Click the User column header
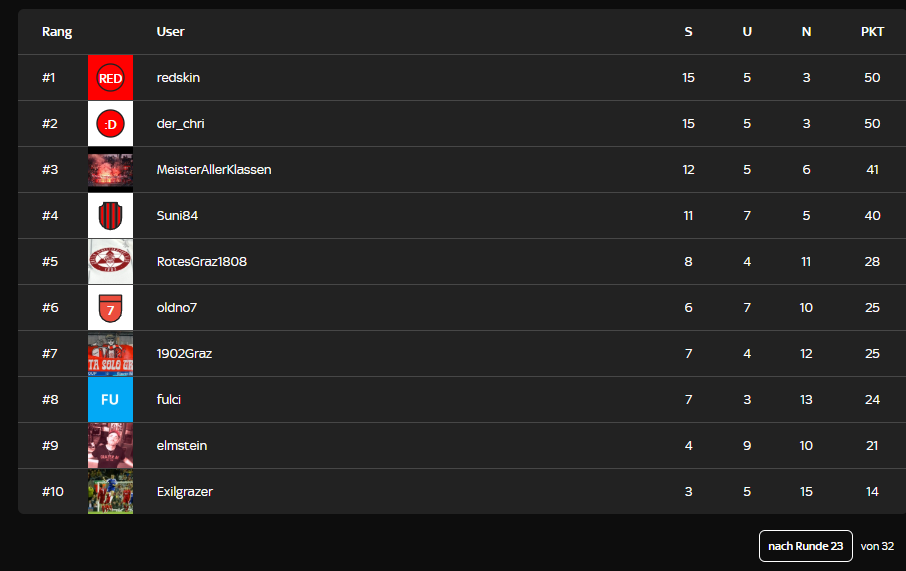Image resolution: width=906 pixels, height=571 pixels. tap(170, 32)
